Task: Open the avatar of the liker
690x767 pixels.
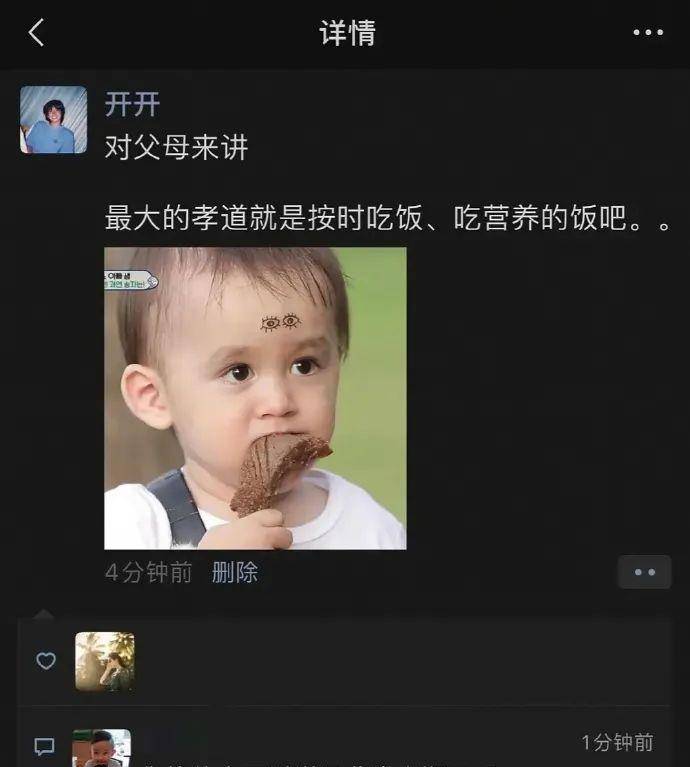Action: pos(105,661)
